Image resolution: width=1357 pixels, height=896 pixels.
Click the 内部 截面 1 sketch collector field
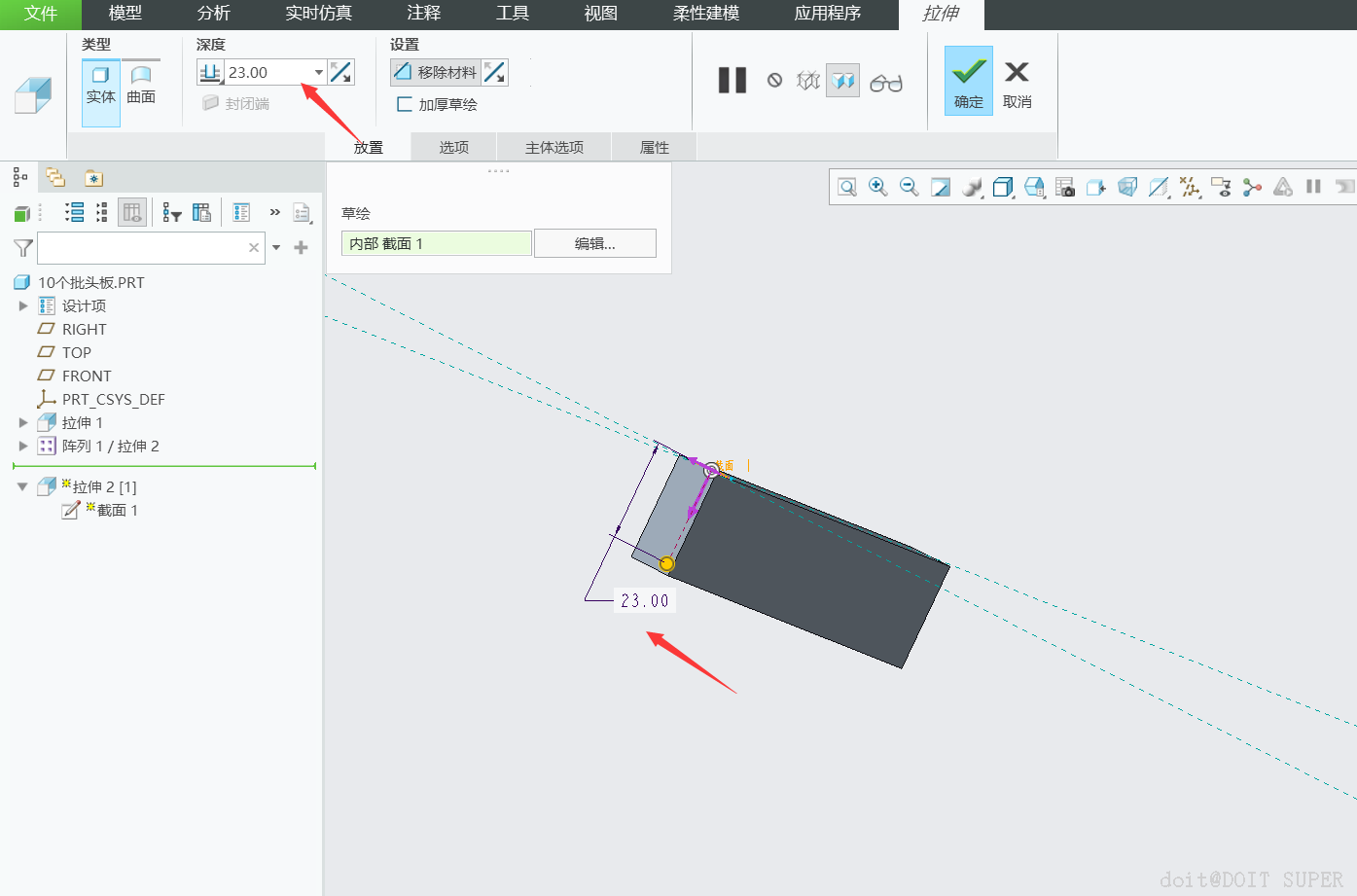point(437,243)
